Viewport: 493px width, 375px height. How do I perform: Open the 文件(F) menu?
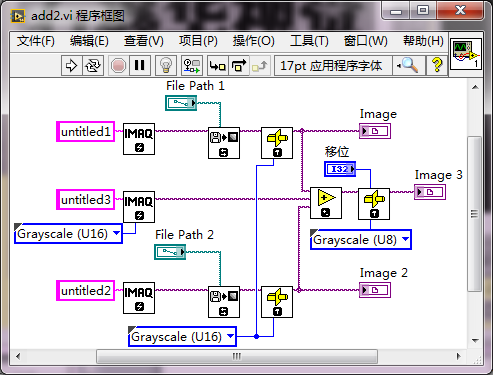tap(36, 41)
